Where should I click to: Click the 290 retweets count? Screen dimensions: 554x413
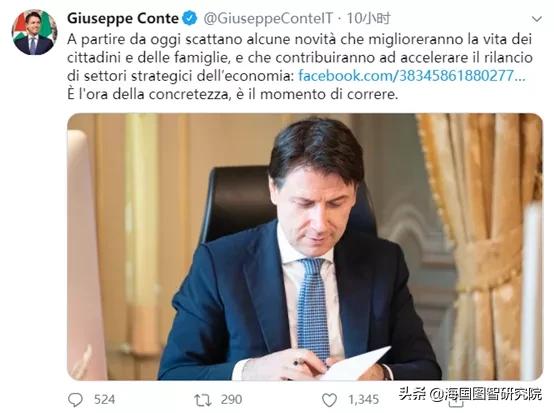pyautogui.click(x=231, y=400)
